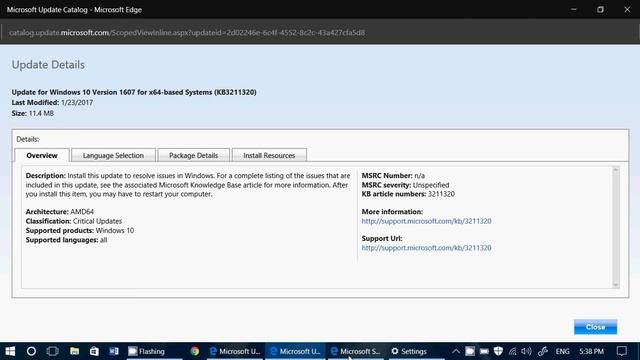Click the Size value 11.4 MB
This screenshot has height=360, width=640.
(41, 113)
